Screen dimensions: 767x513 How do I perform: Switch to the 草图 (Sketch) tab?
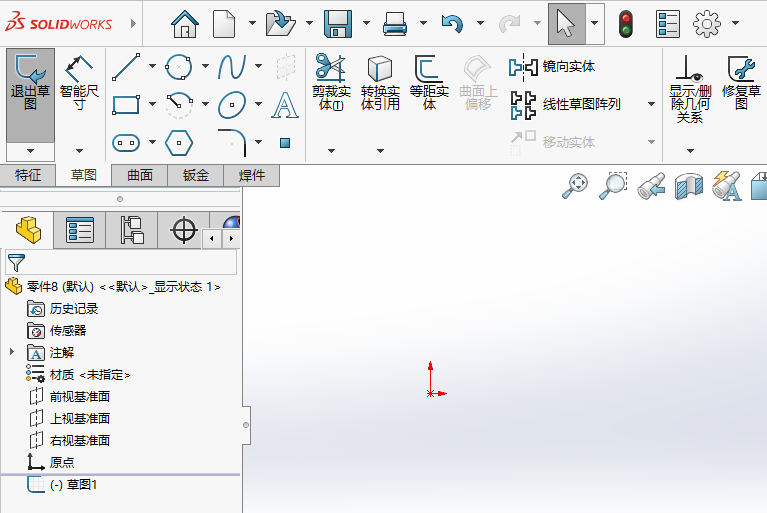(x=84, y=175)
